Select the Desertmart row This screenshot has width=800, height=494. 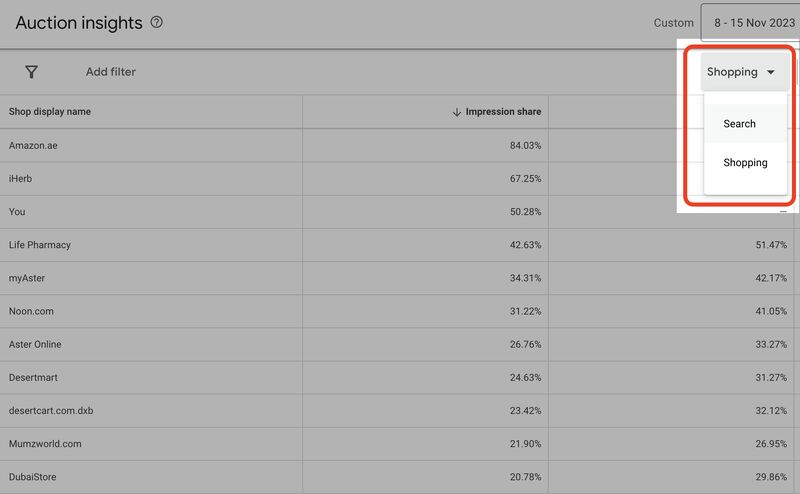(400, 378)
